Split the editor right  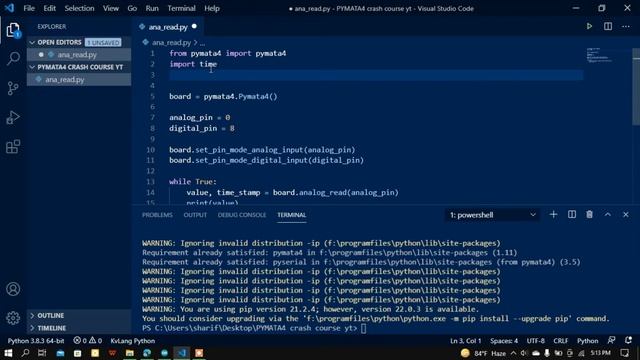608,27
